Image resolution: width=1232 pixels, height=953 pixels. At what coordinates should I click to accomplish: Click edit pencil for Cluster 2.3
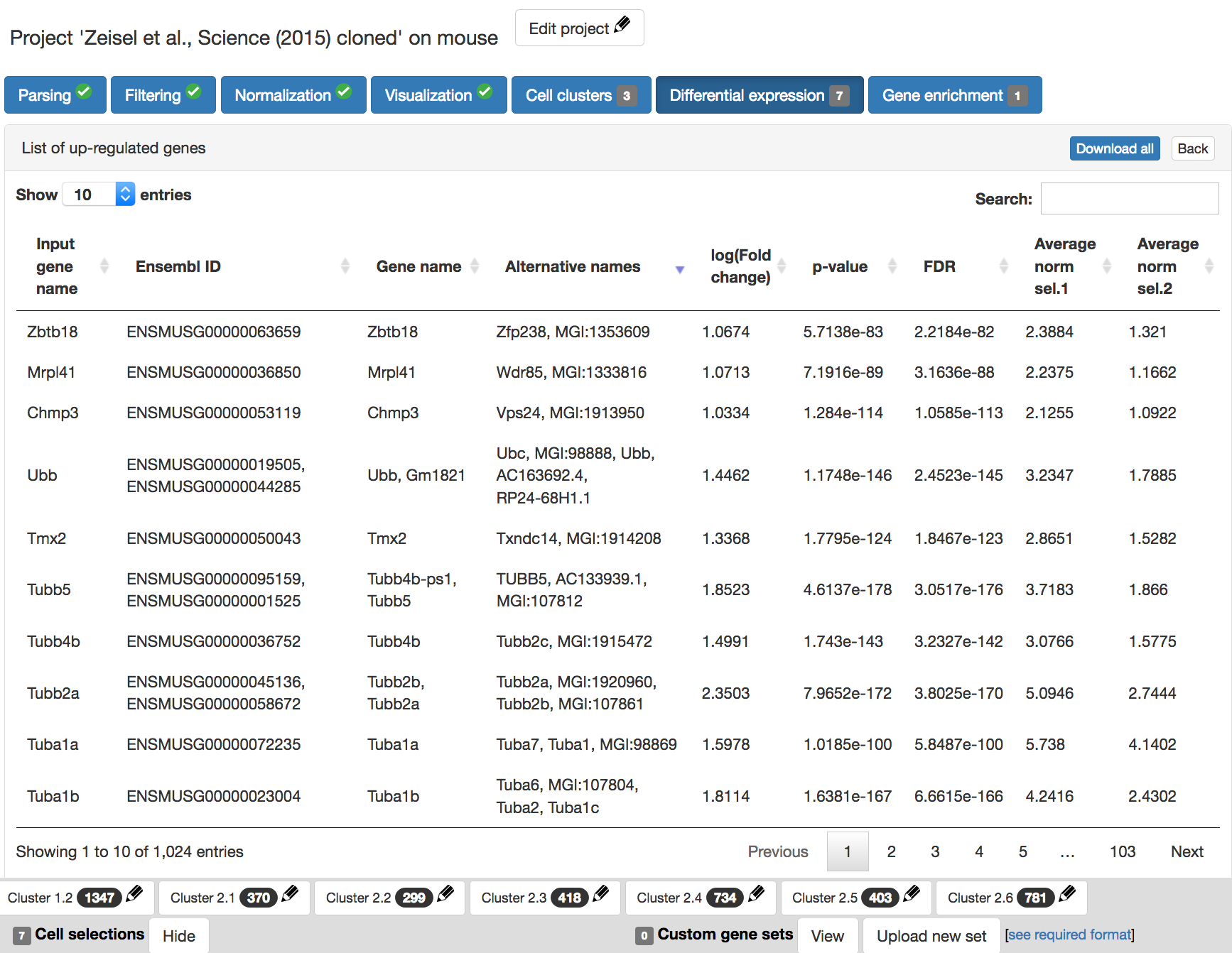coord(601,895)
